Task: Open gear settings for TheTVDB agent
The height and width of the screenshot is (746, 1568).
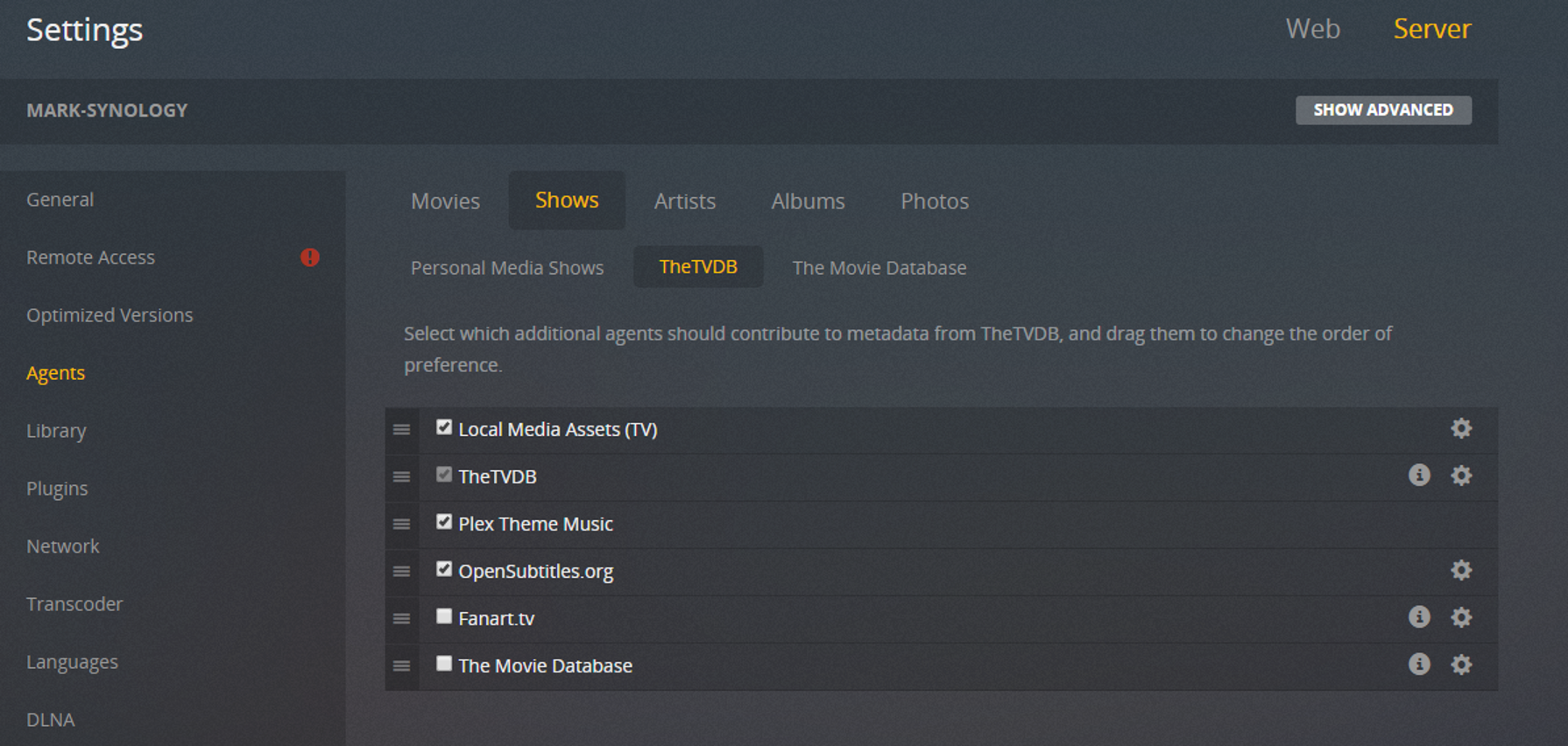Action: click(x=1460, y=475)
